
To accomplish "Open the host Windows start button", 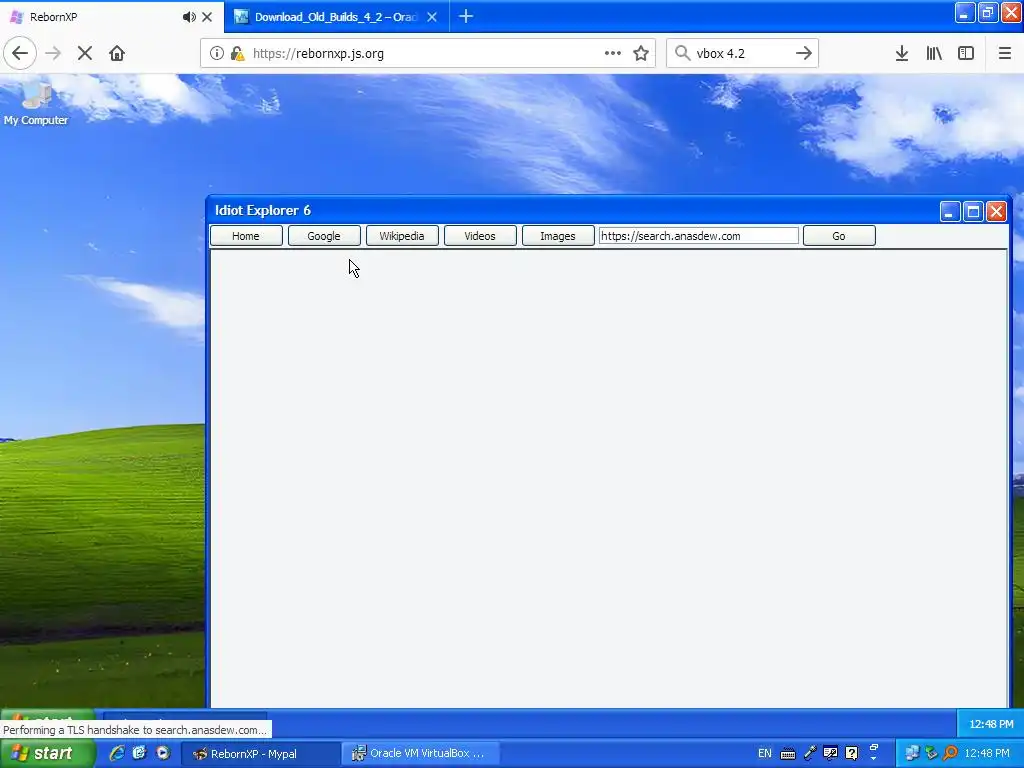I will point(47,753).
